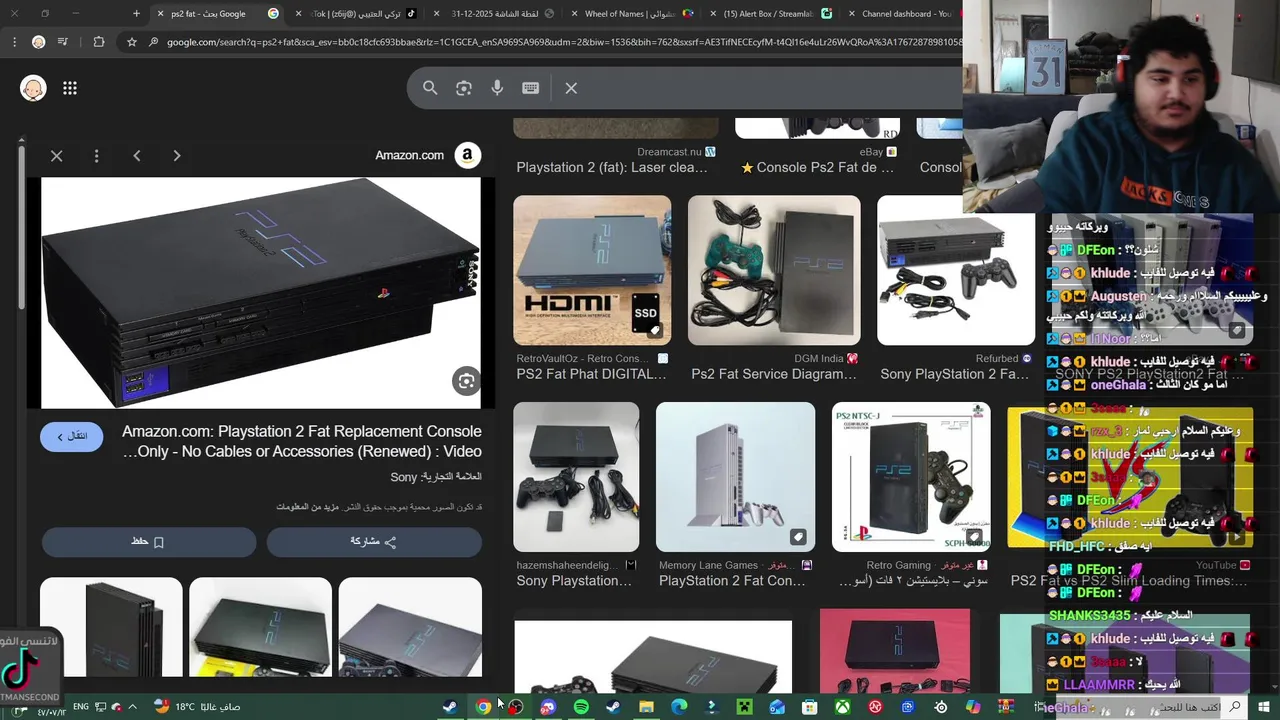This screenshot has height=720, width=1280.
Task: Go to the next image in the preview
Action: coord(177,156)
